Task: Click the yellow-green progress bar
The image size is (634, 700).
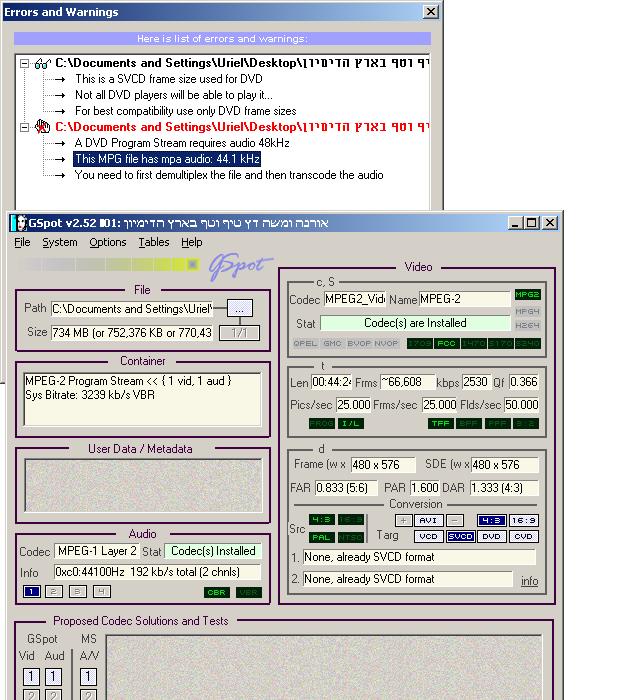Action: 109,264
